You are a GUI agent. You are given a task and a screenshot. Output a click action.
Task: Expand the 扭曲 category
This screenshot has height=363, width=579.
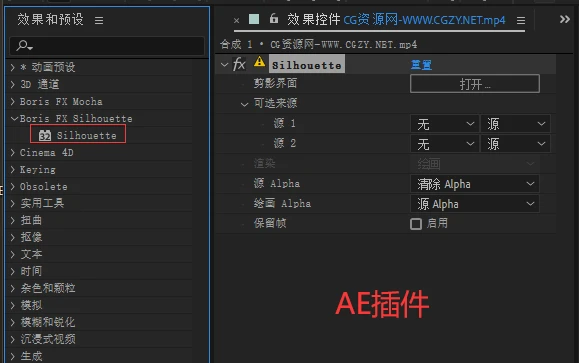point(13,220)
